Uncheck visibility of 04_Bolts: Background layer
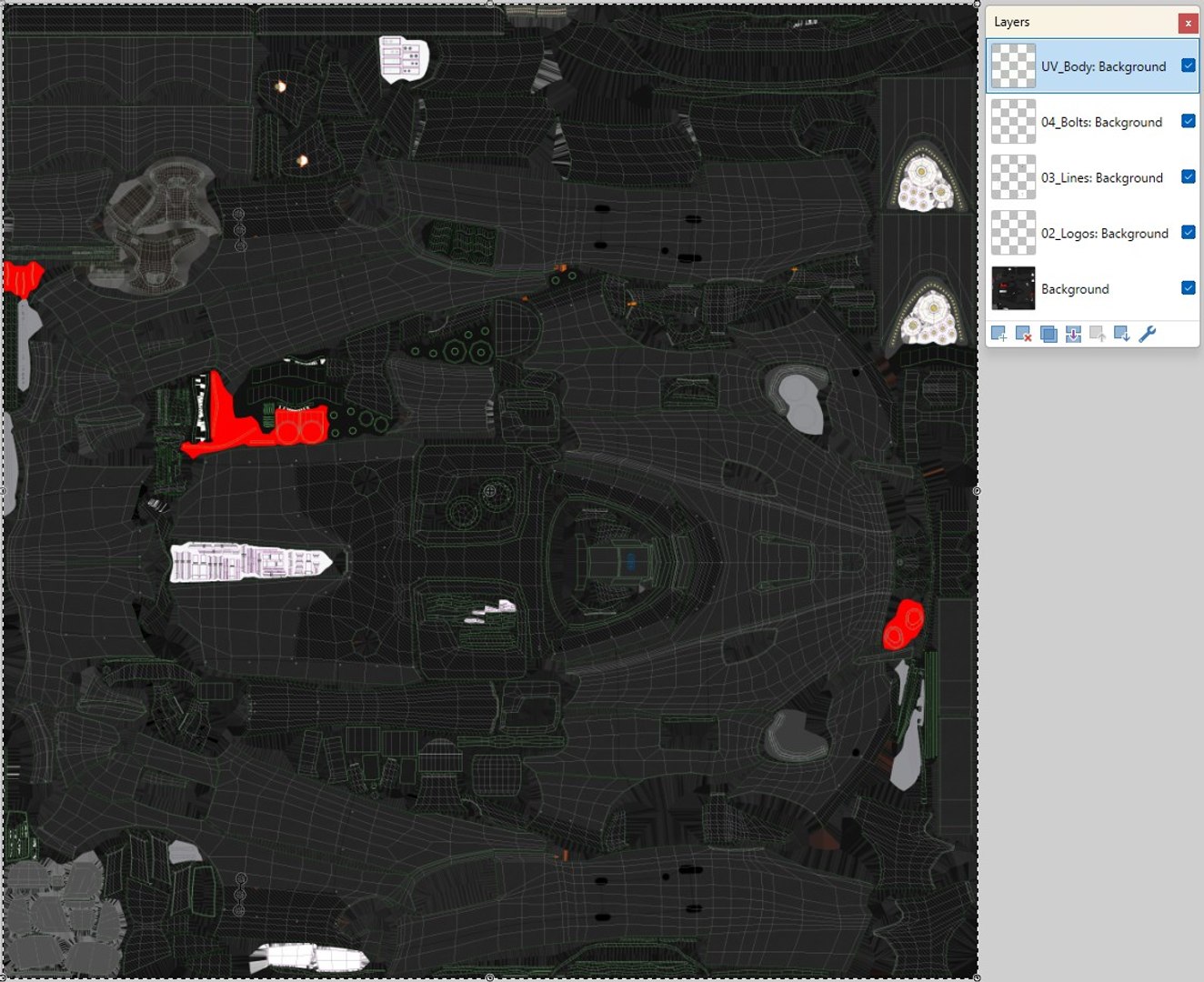Image resolution: width=1204 pixels, height=982 pixels. click(x=1188, y=121)
